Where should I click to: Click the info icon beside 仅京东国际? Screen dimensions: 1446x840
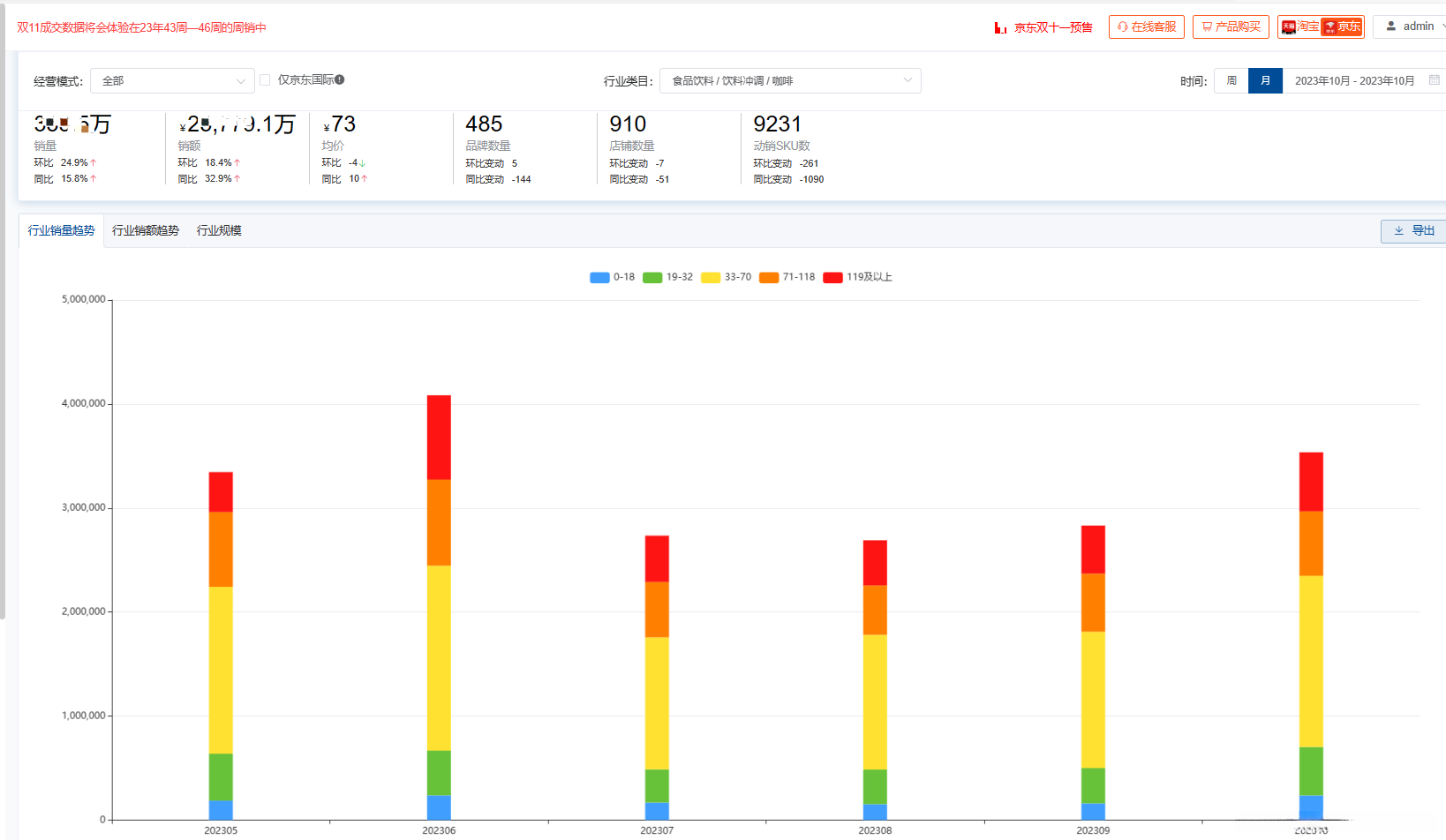(340, 79)
